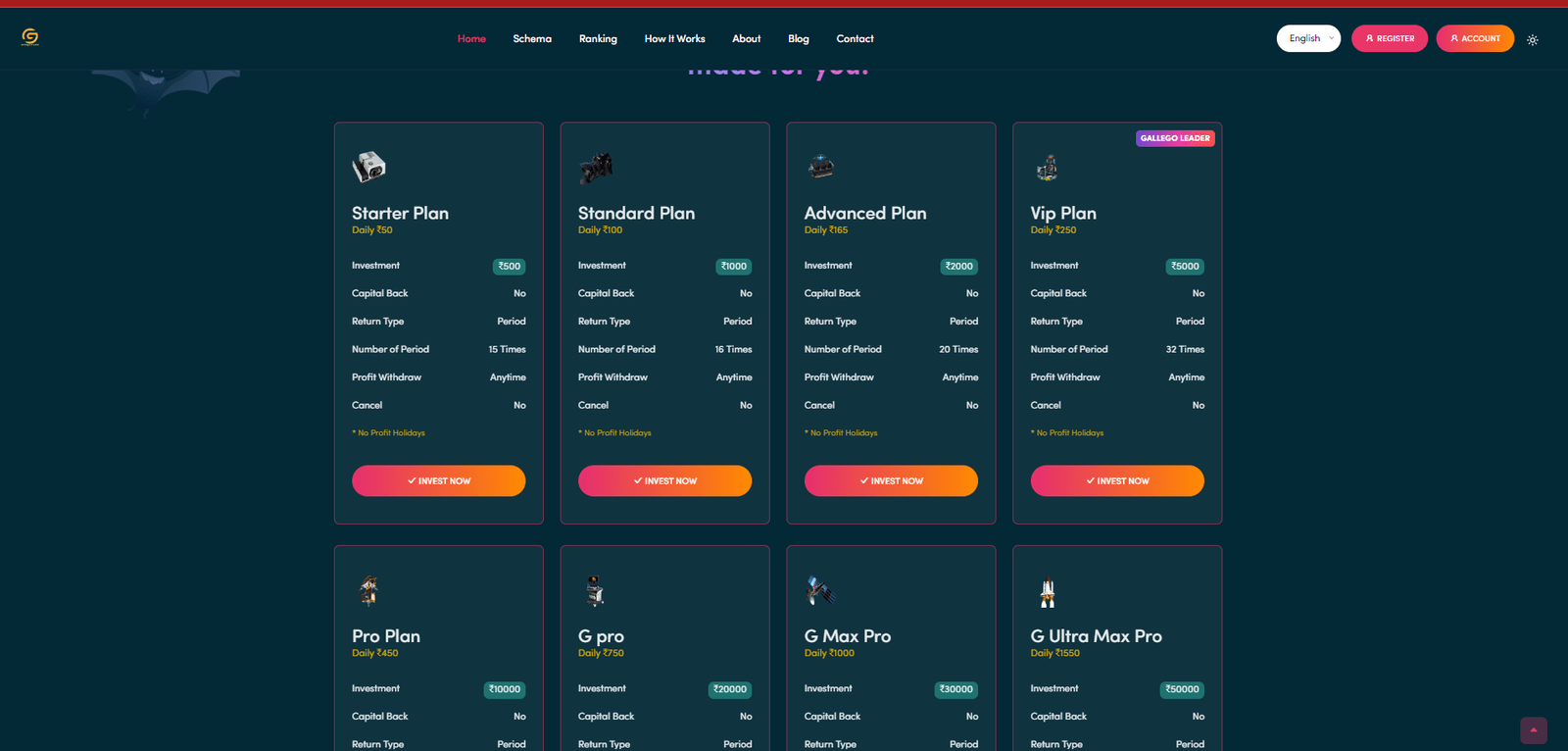The image size is (1568, 751).
Task: Toggle the light/dark theme sun icon
Action: (1533, 40)
